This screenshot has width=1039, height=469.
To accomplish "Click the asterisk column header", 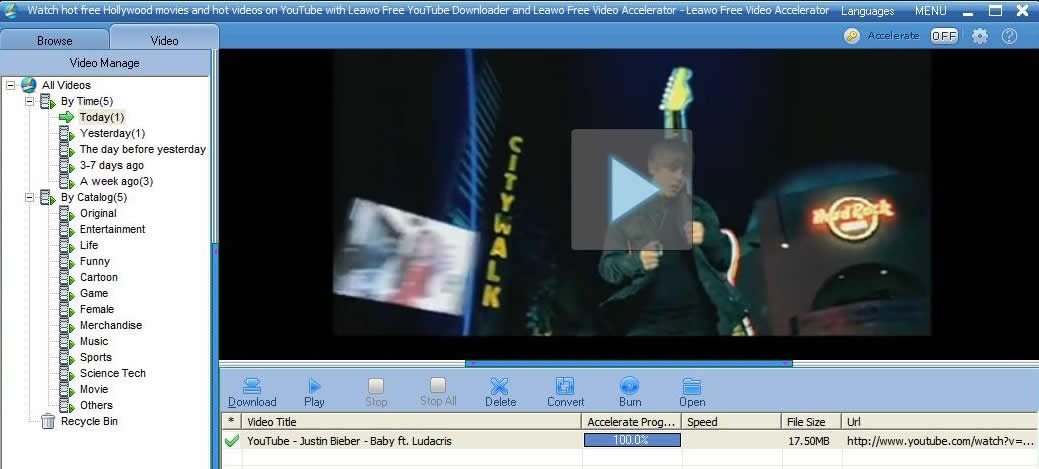I will click(x=231, y=421).
